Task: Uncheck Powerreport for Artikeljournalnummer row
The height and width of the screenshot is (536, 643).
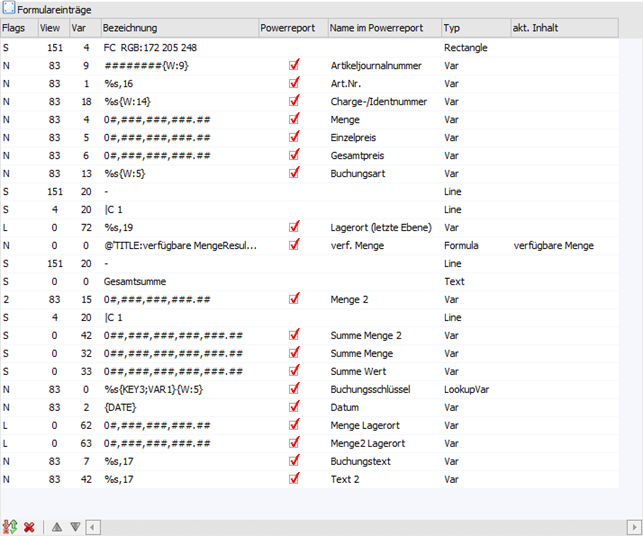Action: click(294, 65)
